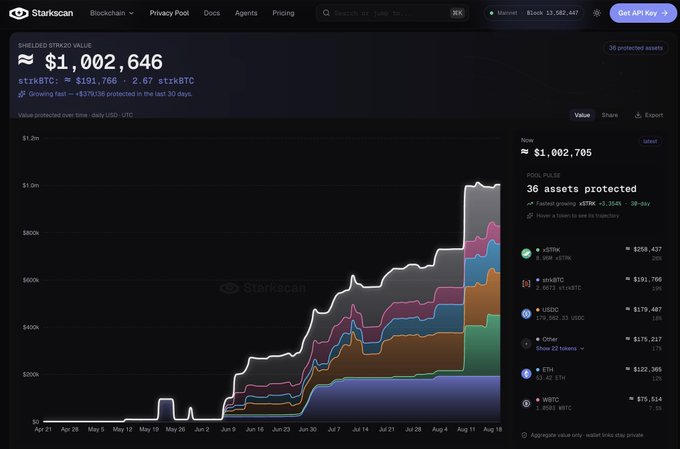Open the Blockchain dropdown menu
The width and height of the screenshot is (680, 449).
(112, 13)
